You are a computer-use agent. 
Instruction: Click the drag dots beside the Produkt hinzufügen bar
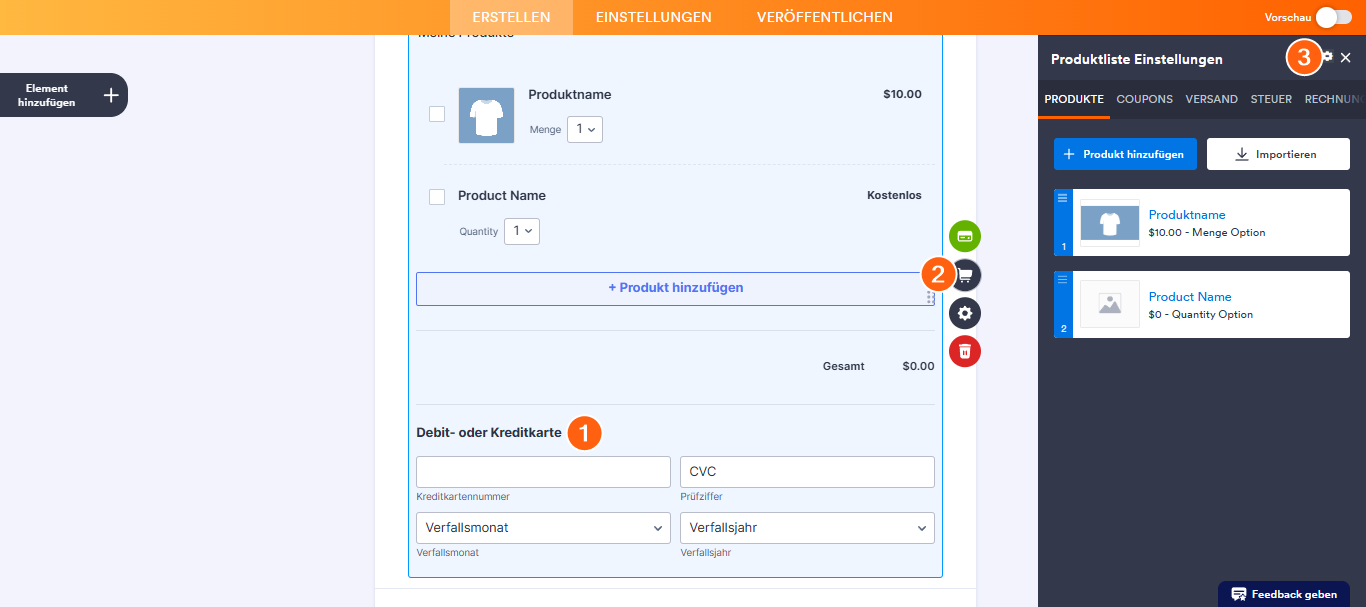(930, 298)
